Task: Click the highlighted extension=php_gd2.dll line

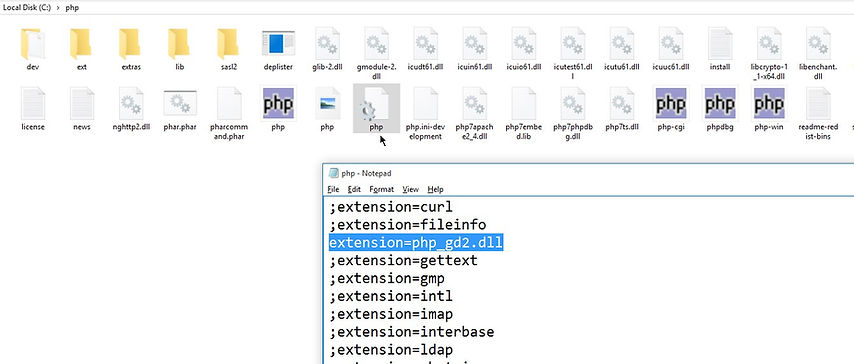Action: (x=416, y=242)
